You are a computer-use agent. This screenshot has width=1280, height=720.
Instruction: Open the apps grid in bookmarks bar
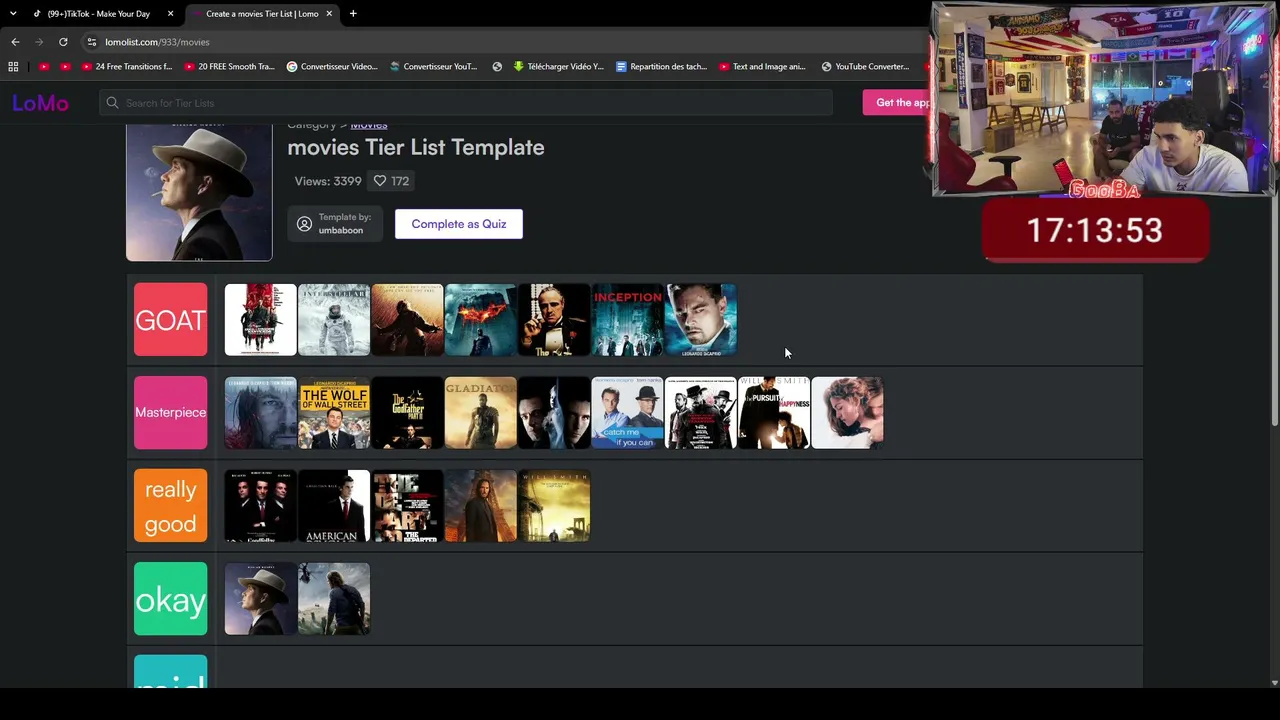click(x=13, y=67)
